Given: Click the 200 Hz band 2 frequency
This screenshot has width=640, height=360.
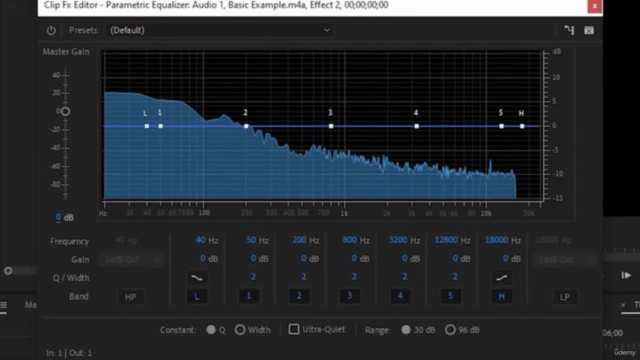Looking at the screenshot, I should [299, 240].
